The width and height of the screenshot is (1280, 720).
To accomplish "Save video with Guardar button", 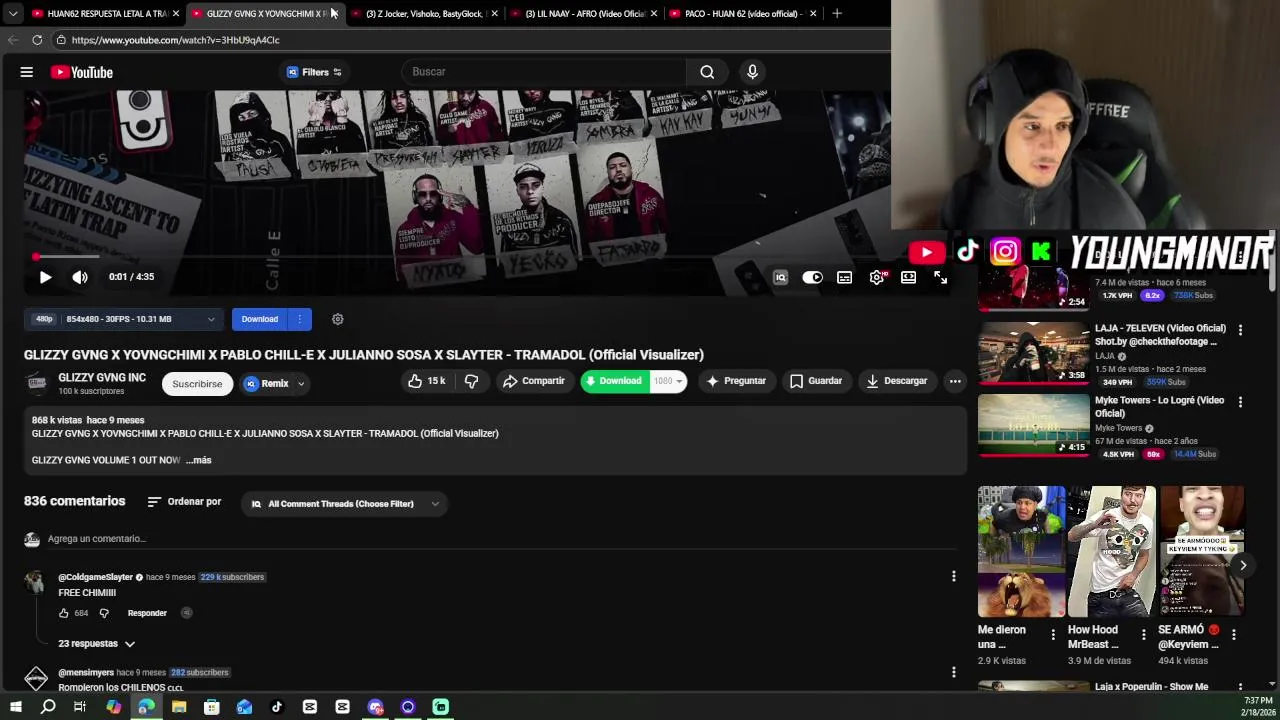I will point(816,381).
